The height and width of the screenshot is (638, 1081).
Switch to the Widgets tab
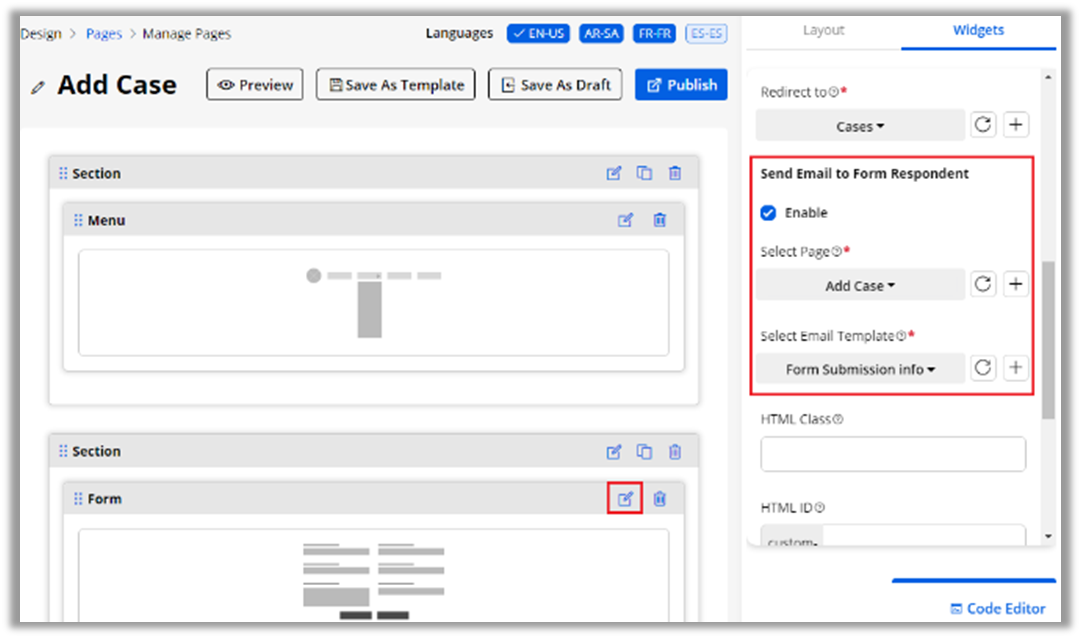click(978, 31)
